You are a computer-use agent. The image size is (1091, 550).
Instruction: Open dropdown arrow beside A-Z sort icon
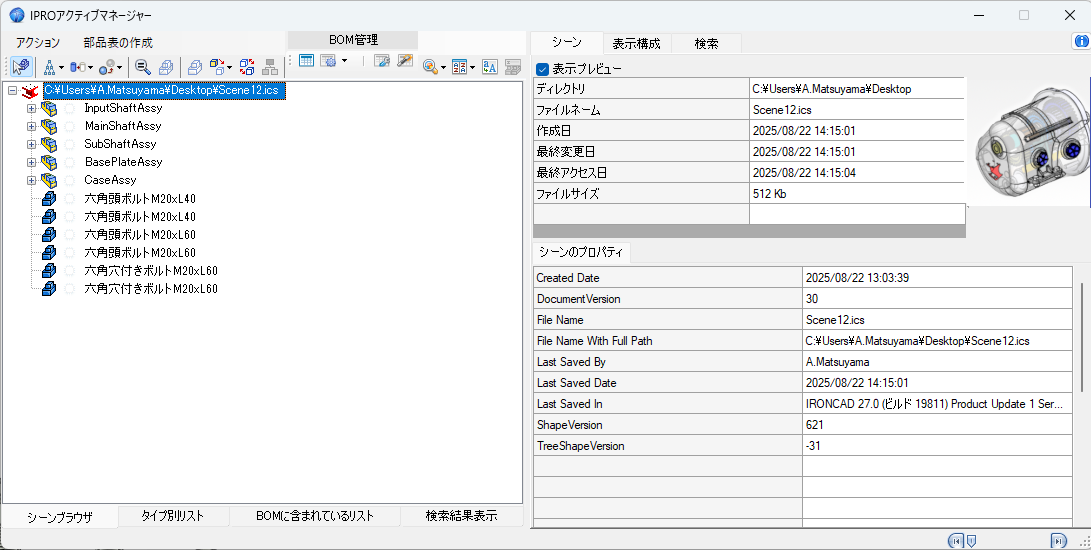[472, 68]
